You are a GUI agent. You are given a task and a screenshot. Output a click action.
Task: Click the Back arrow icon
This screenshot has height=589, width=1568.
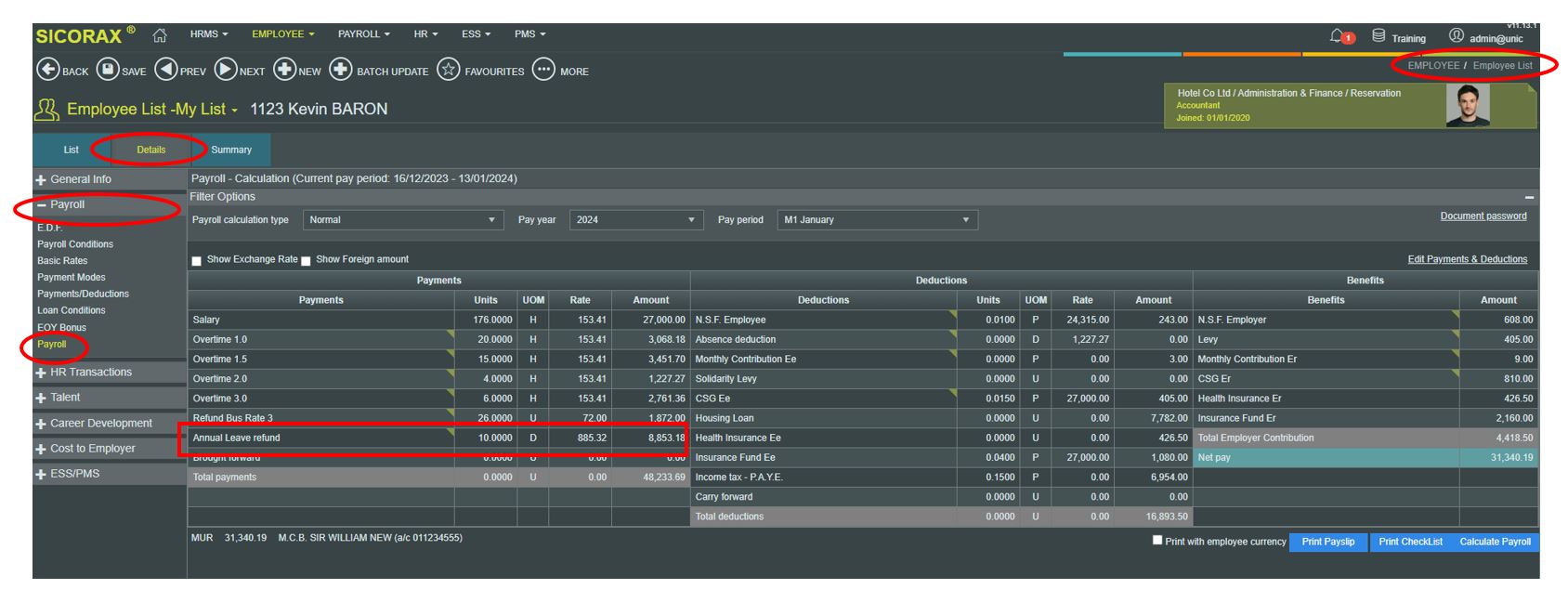tap(47, 70)
